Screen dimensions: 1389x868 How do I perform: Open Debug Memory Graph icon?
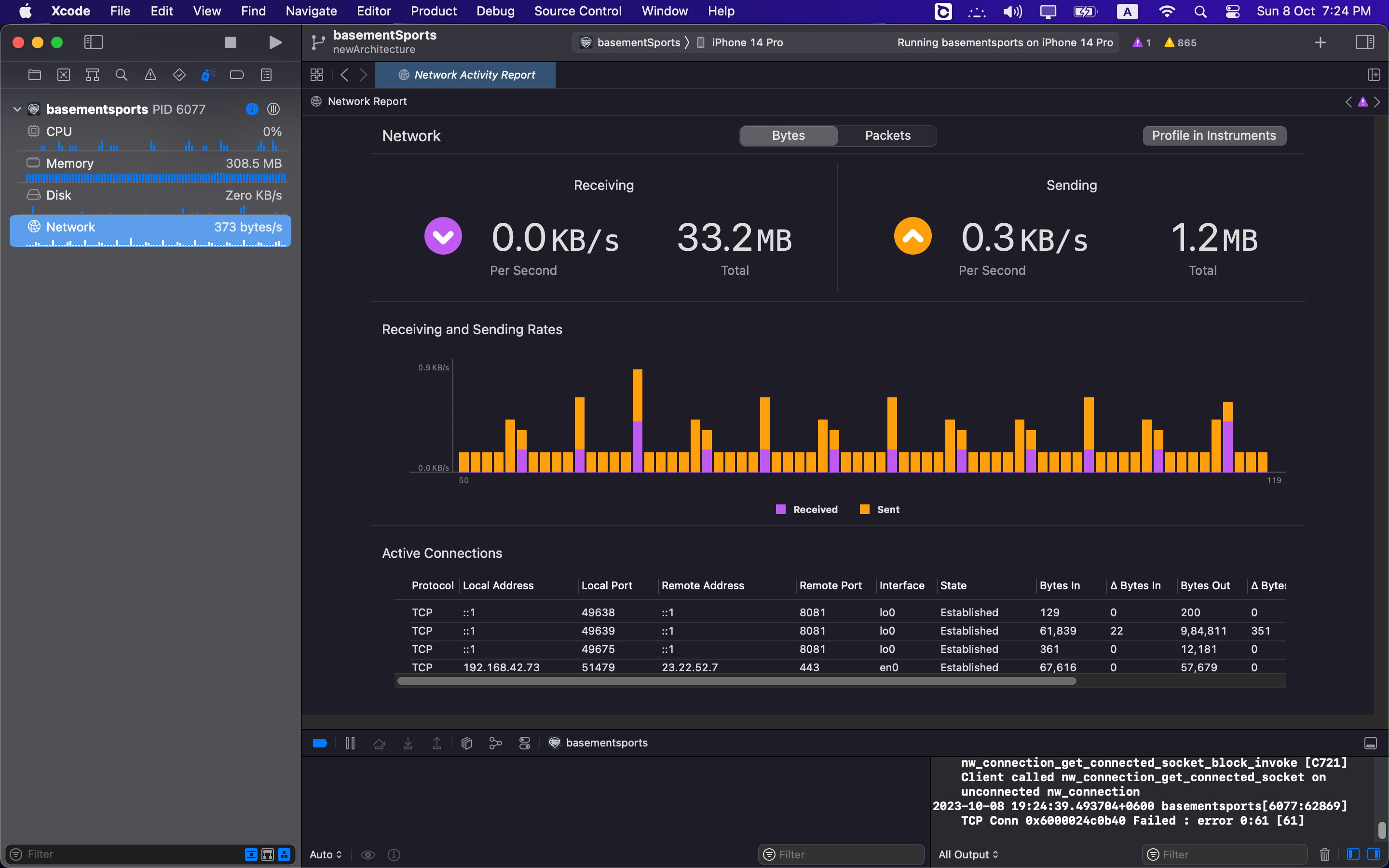pyautogui.click(x=495, y=743)
